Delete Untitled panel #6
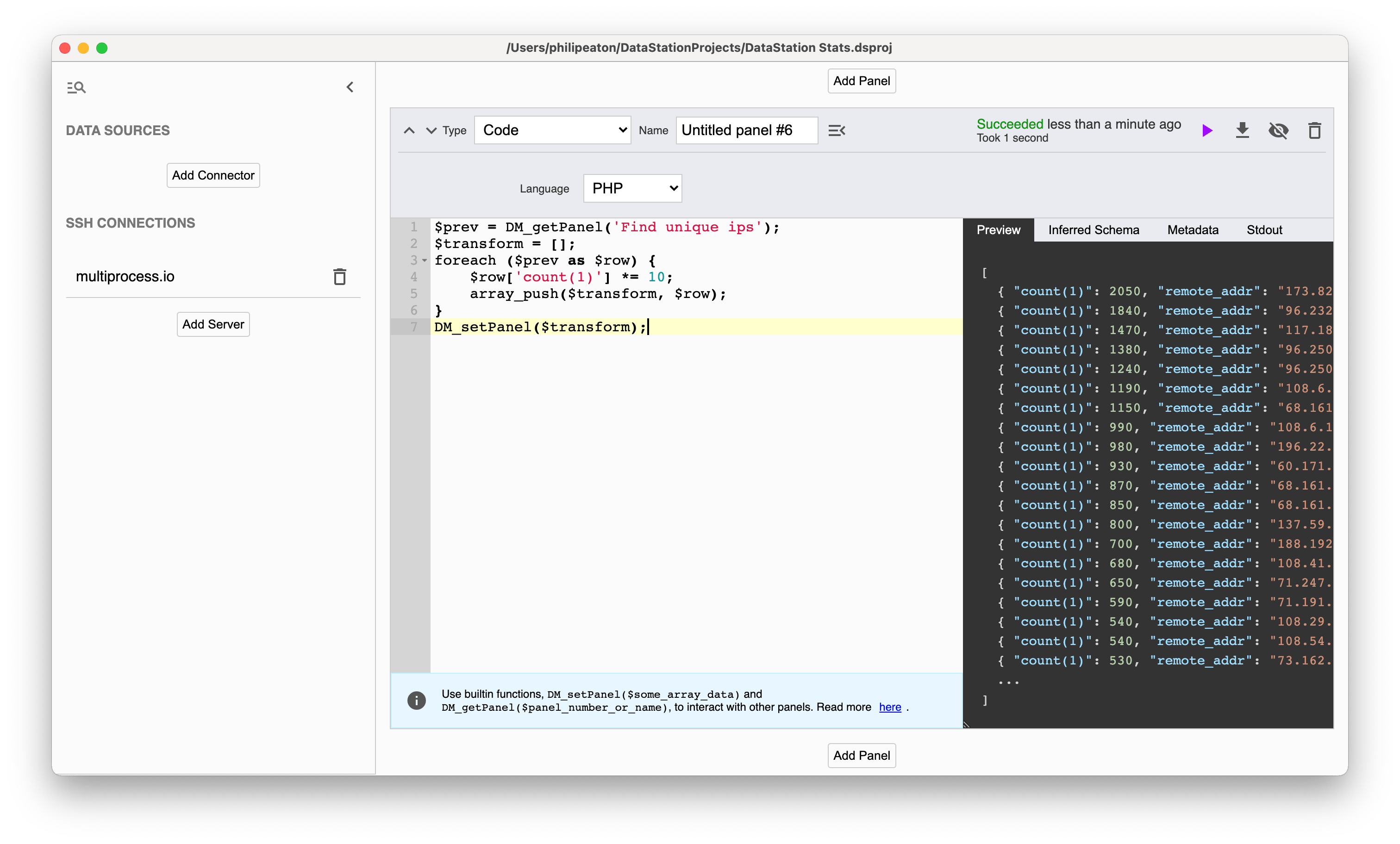Viewport: 1400px width, 844px height. point(1314,130)
